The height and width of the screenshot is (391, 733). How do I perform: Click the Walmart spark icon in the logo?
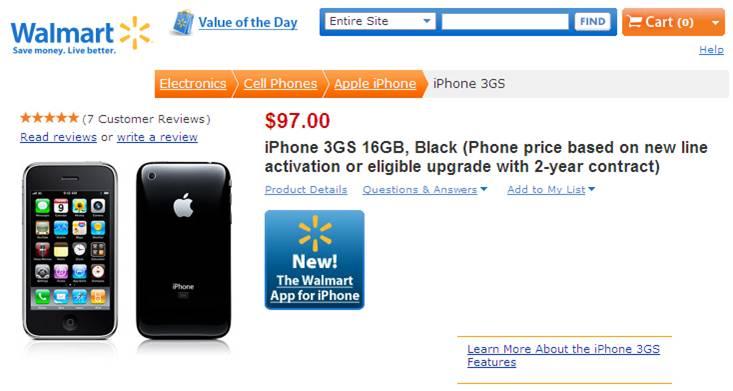click(135, 33)
